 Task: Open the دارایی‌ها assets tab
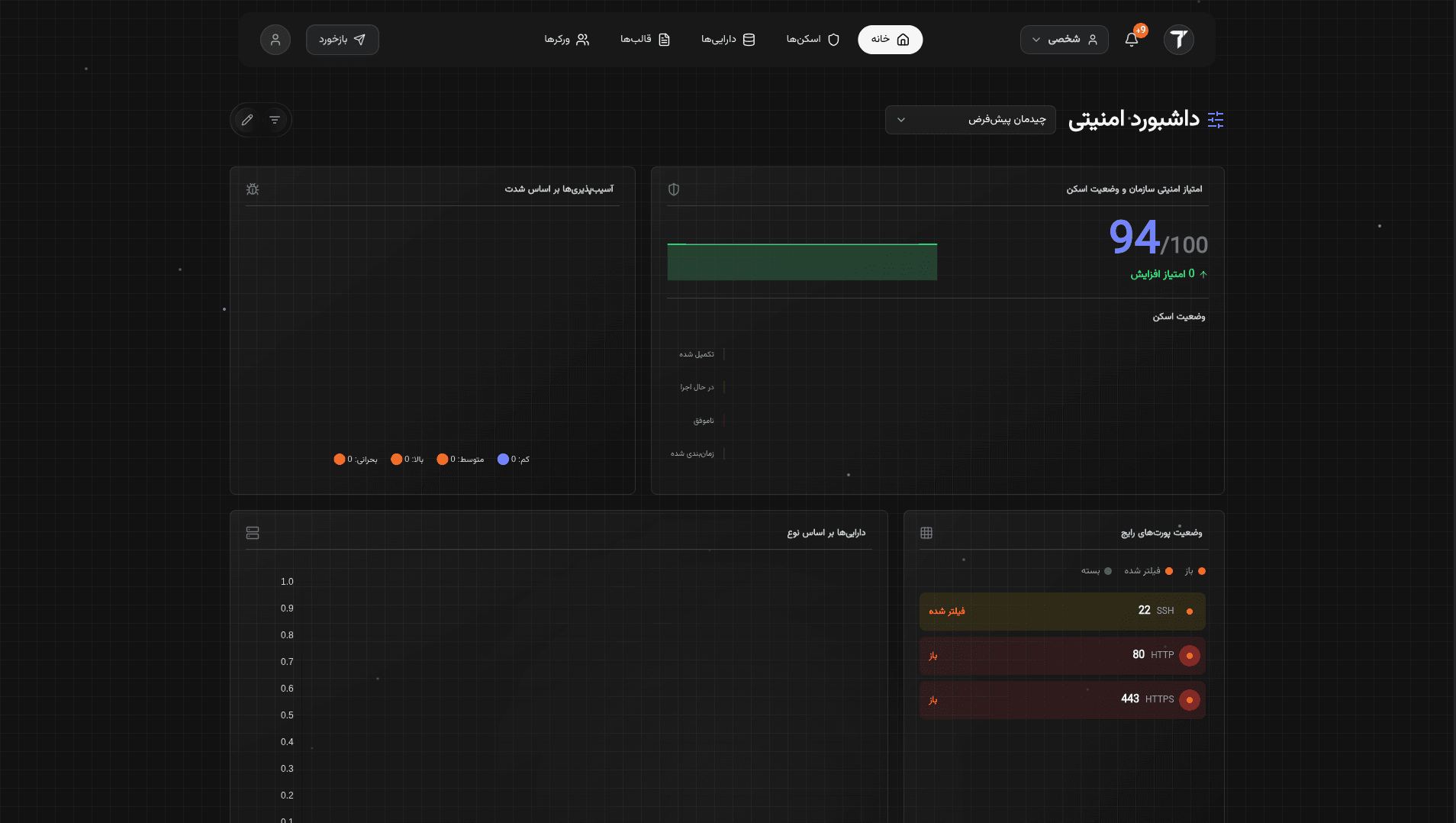pos(728,40)
